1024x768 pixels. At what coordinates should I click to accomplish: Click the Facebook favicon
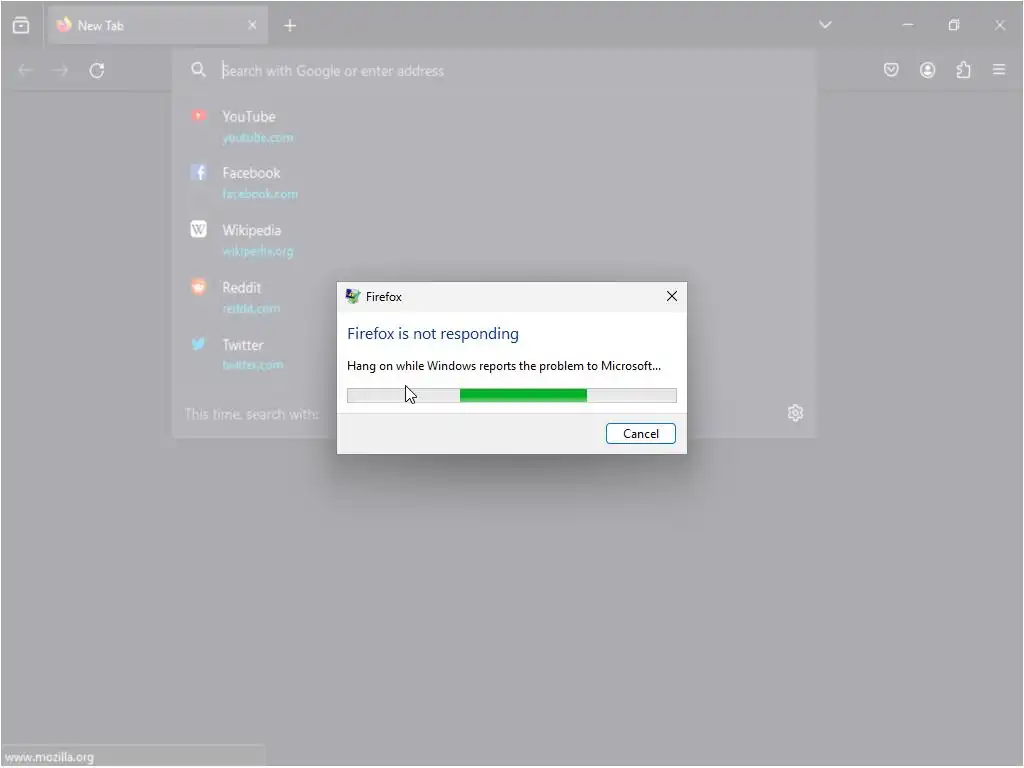pos(199,172)
